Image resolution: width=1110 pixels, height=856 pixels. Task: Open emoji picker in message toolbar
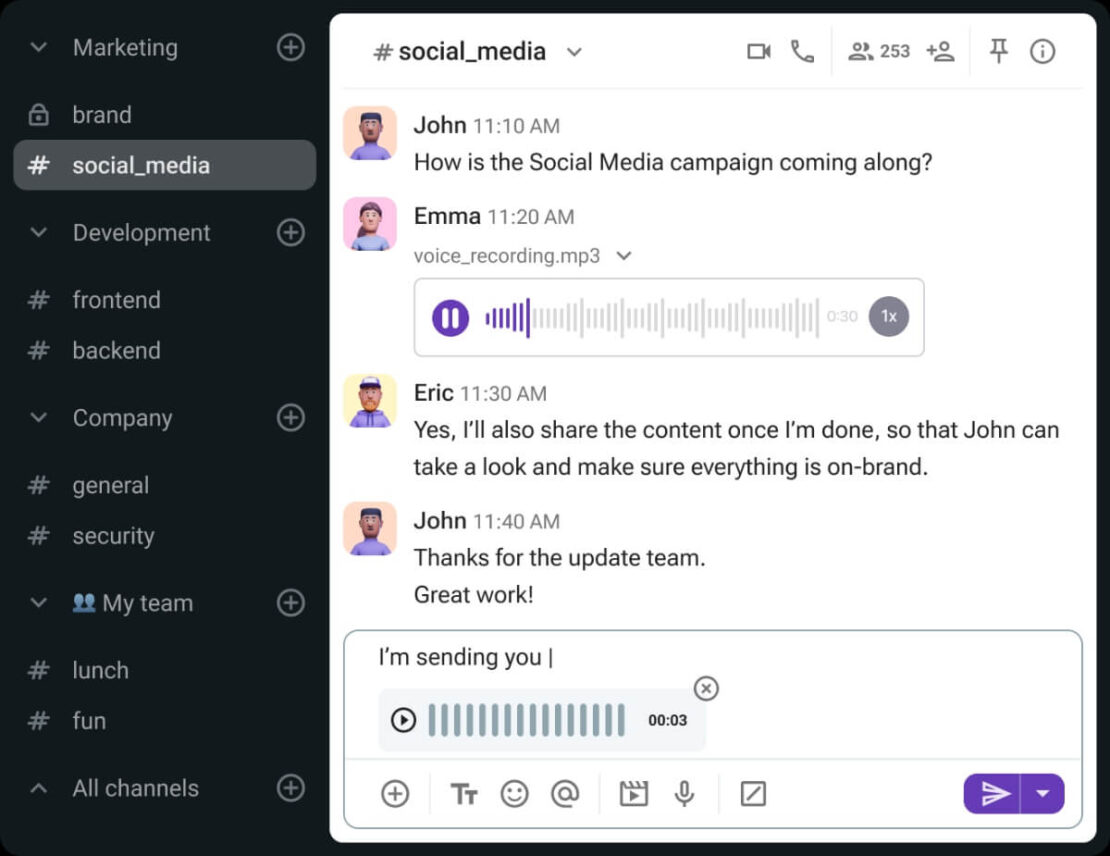515,794
